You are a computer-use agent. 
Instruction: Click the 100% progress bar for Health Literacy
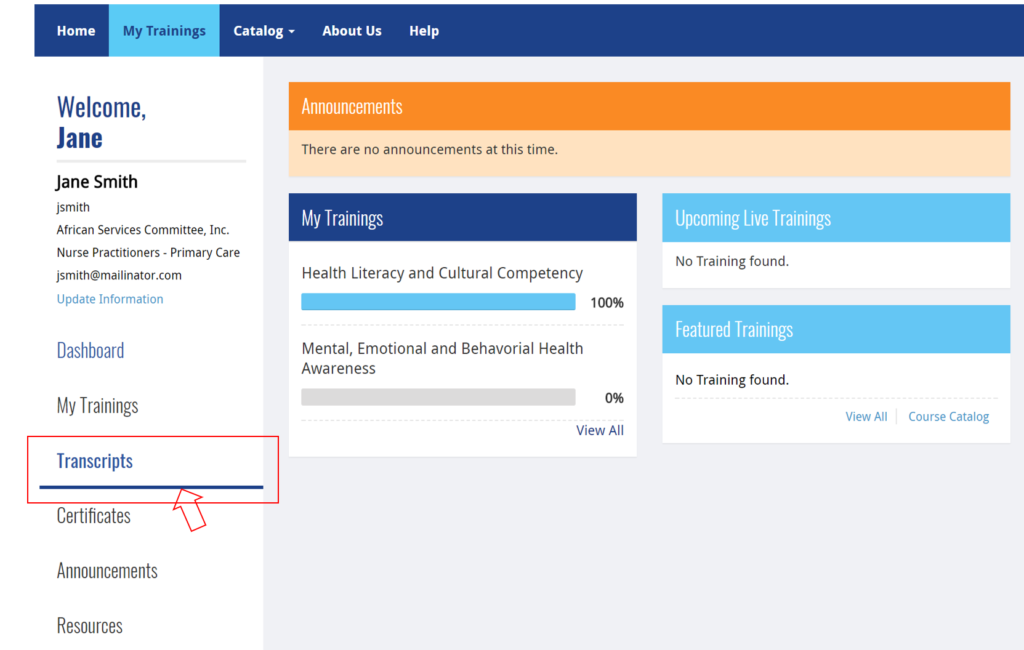[x=438, y=302]
